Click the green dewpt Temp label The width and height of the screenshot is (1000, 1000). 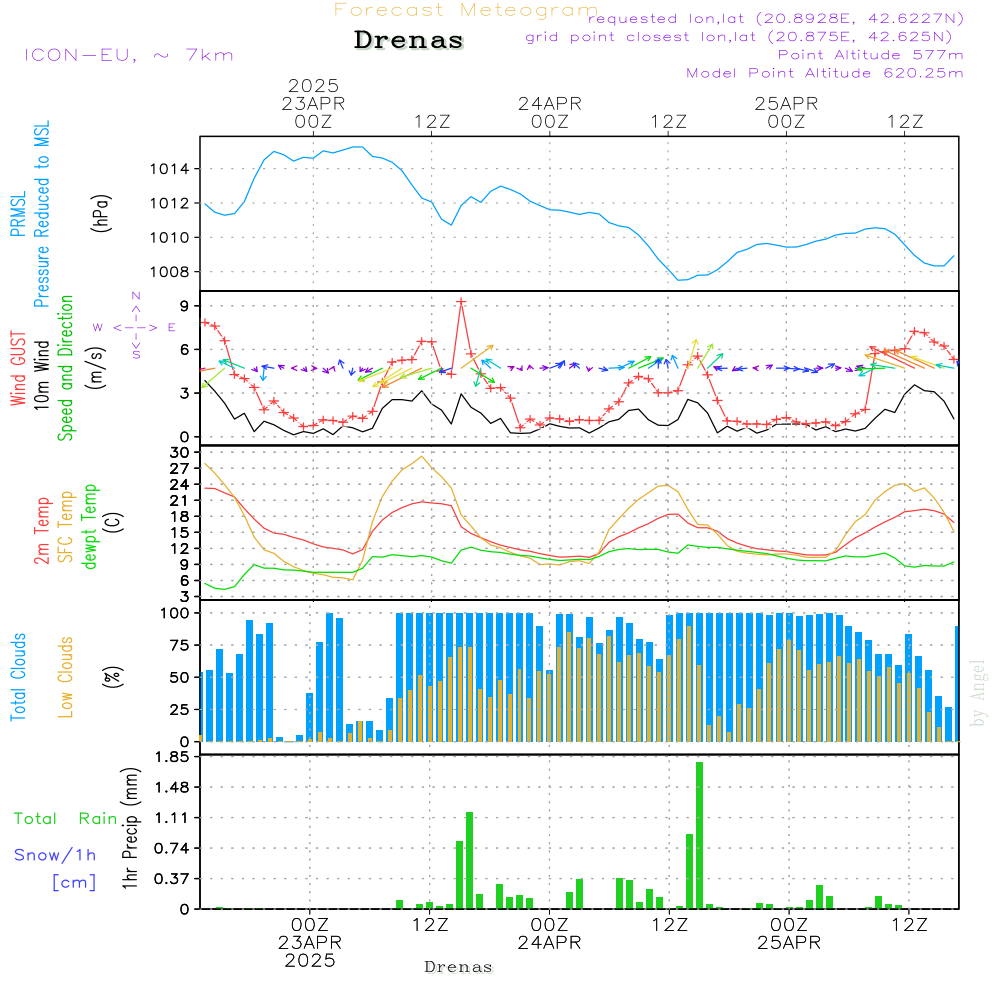pyautogui.click(x=90, y=527)
